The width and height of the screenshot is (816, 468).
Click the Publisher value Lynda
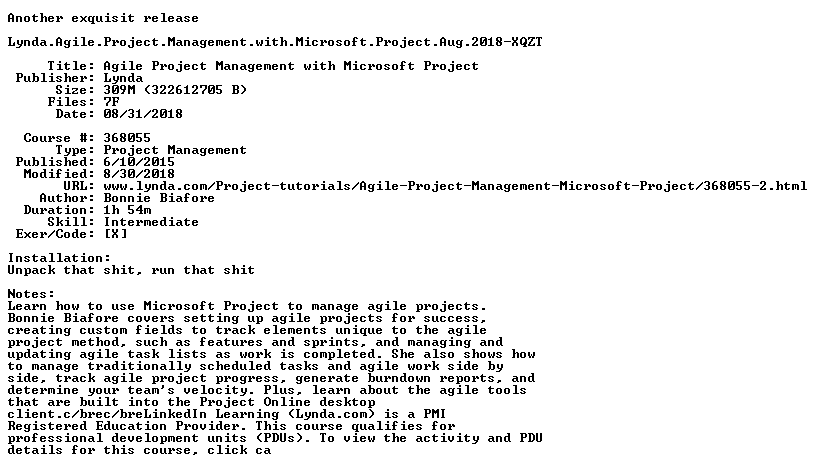tap(123, 78)
